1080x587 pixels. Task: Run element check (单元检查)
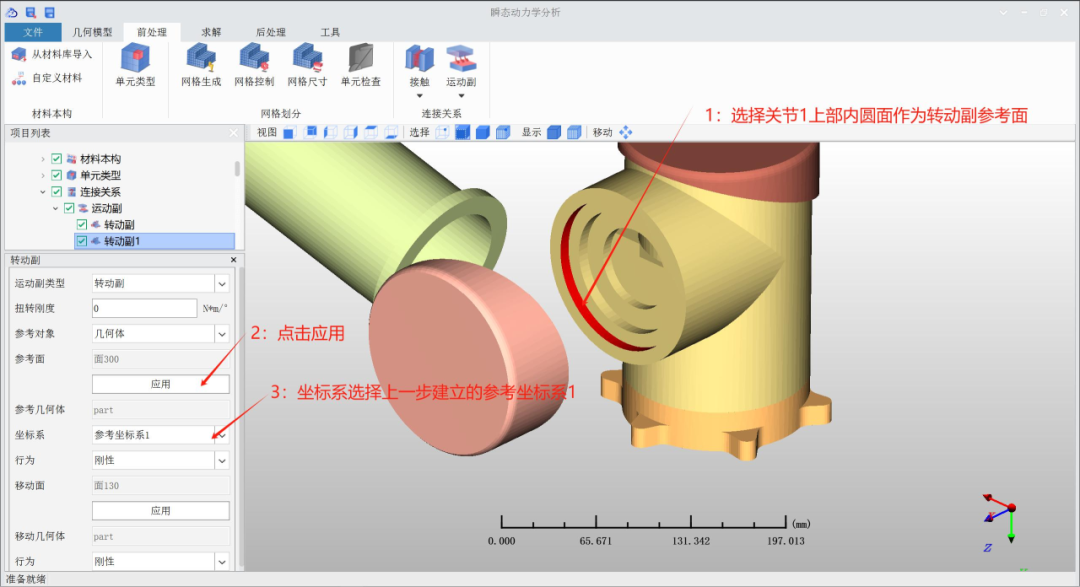[x=361, y=65]
